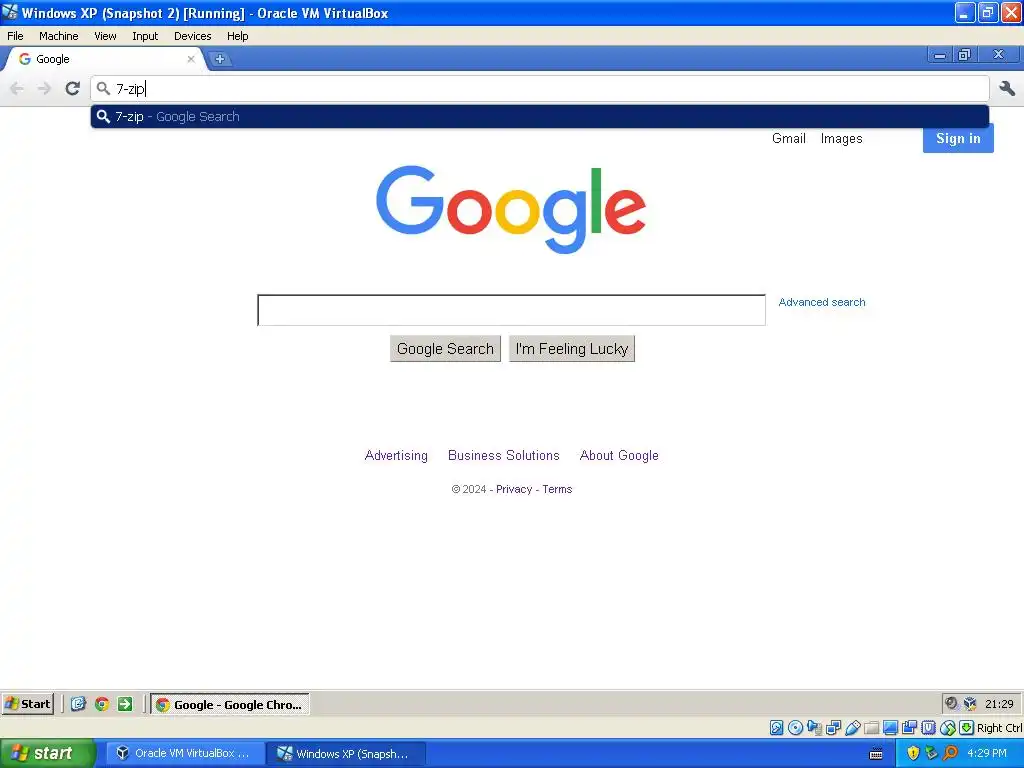Click the host taskbar on-screen keyboard icon
The height and width of the screenshot is (768, 1024).
coord(876,754)
